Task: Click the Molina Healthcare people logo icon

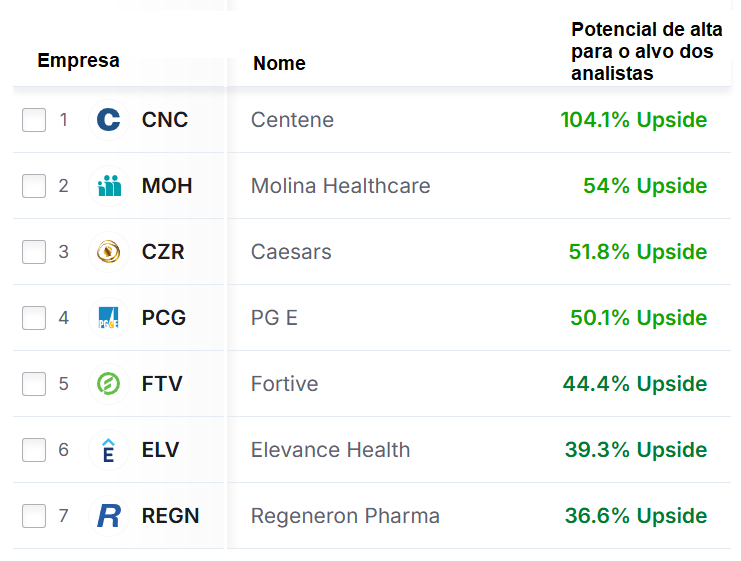Action: (x=109, y=186)
